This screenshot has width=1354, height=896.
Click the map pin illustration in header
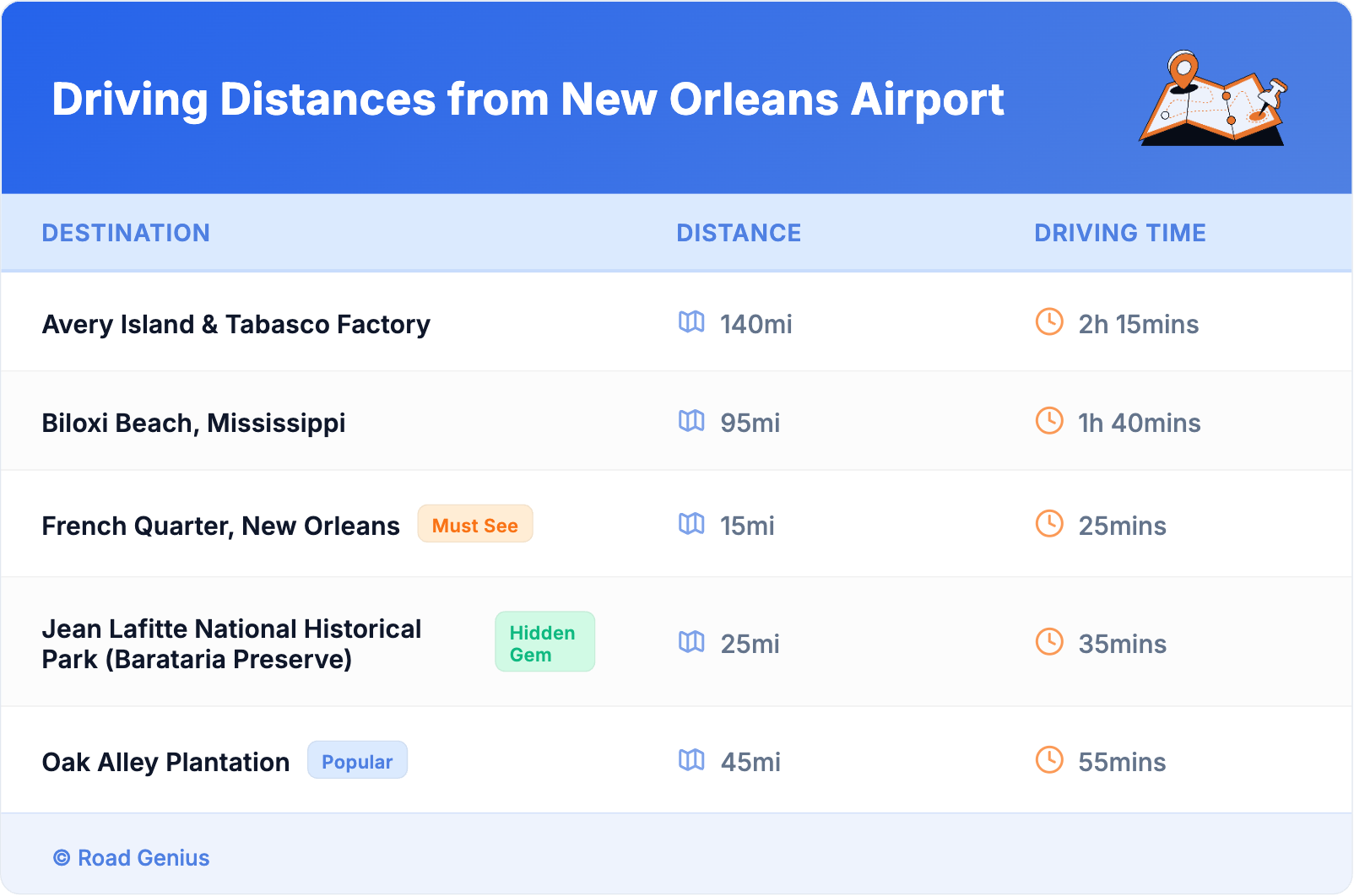[x=1213, y=99]
